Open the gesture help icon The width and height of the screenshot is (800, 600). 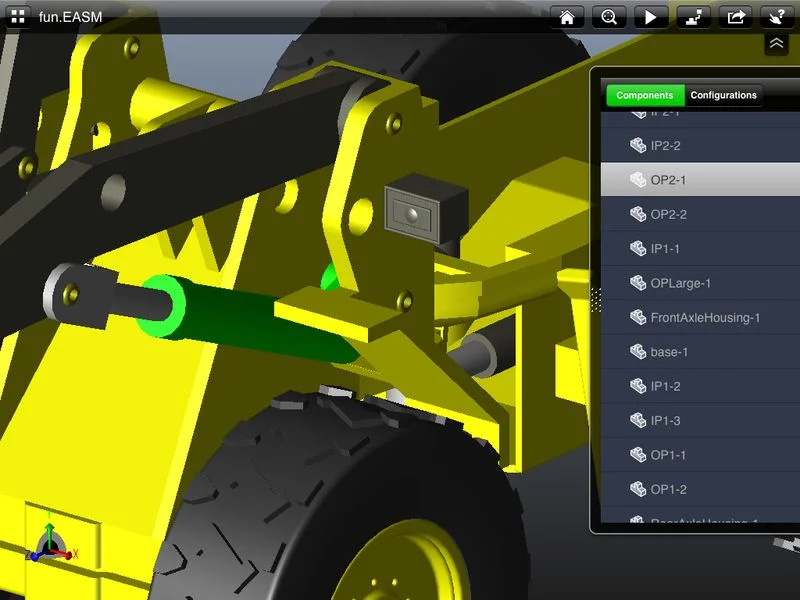pos(777,17)
